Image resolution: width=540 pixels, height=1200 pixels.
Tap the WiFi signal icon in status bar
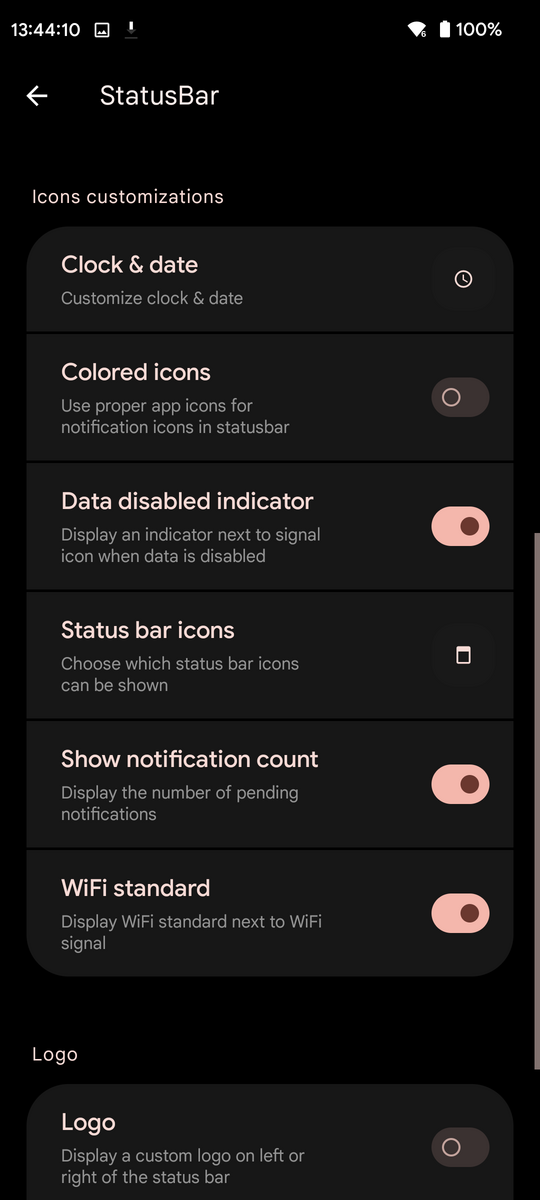(x=418, y=30)
